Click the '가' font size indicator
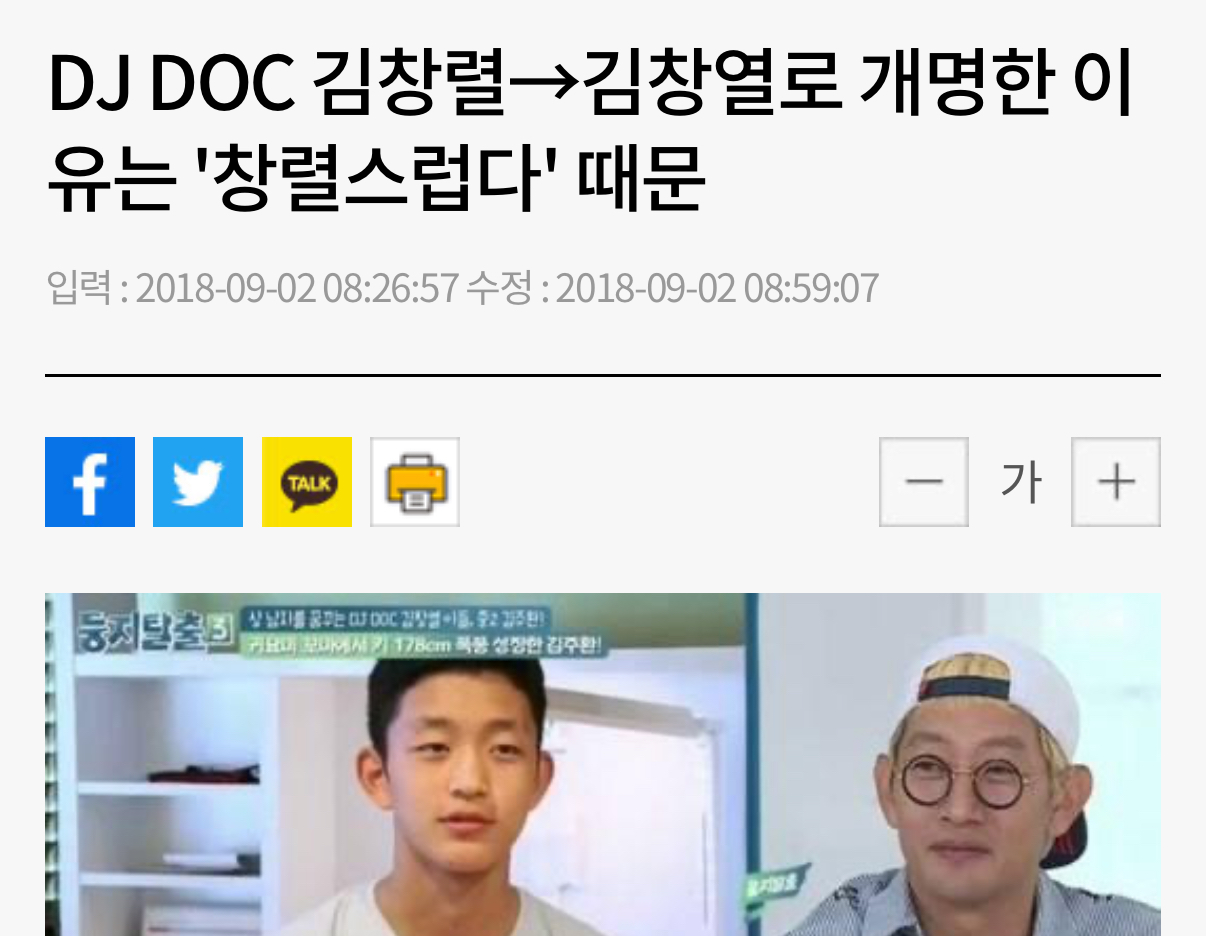The image size is (1206, 936). pos(1021,483)
